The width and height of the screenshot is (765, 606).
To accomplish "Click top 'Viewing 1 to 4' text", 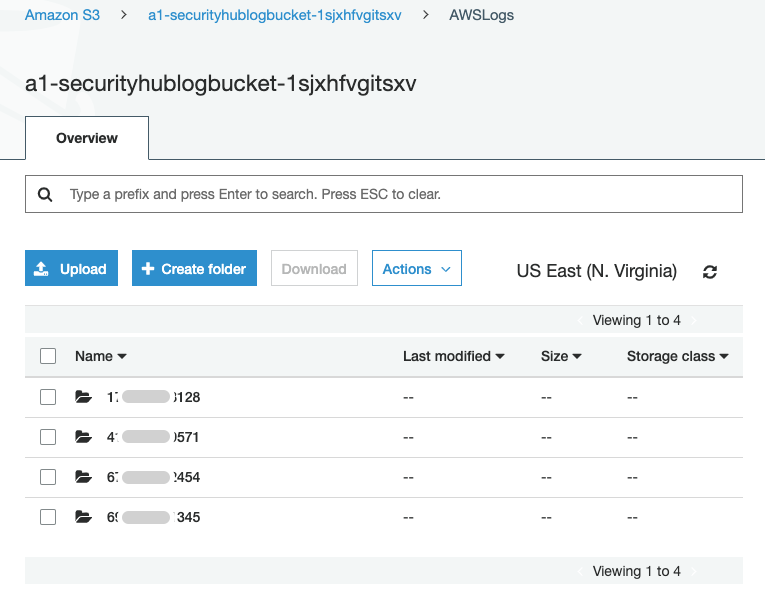I will coord(637,321).
